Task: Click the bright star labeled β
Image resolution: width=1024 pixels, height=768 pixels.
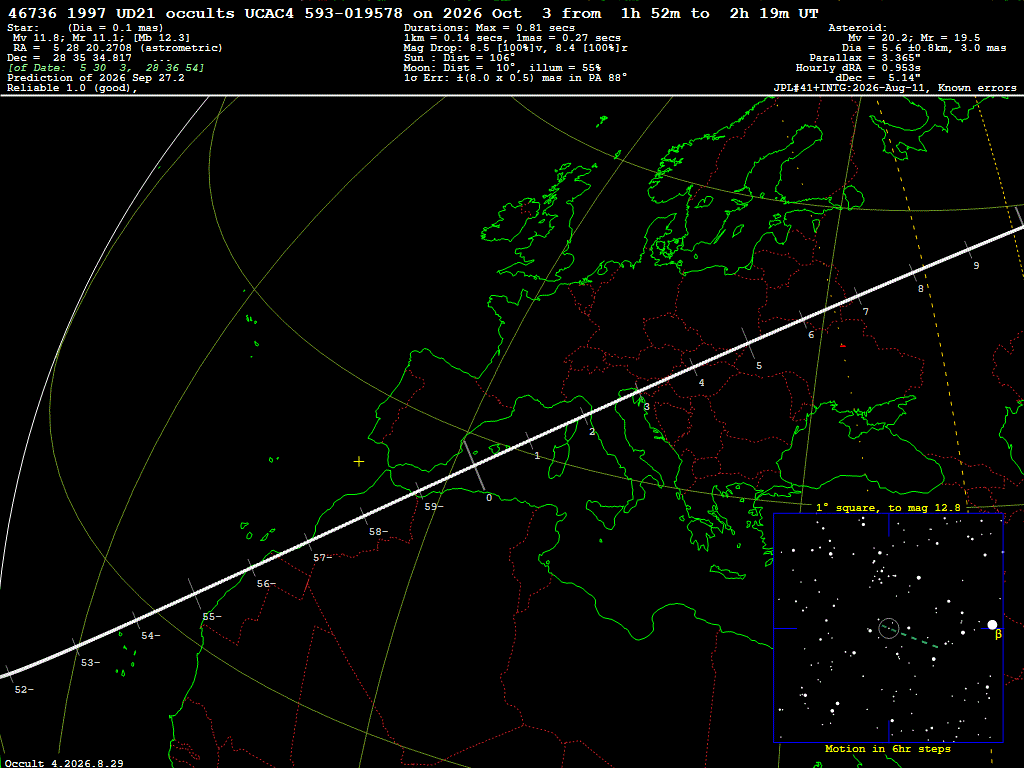Action: point(992,625)
